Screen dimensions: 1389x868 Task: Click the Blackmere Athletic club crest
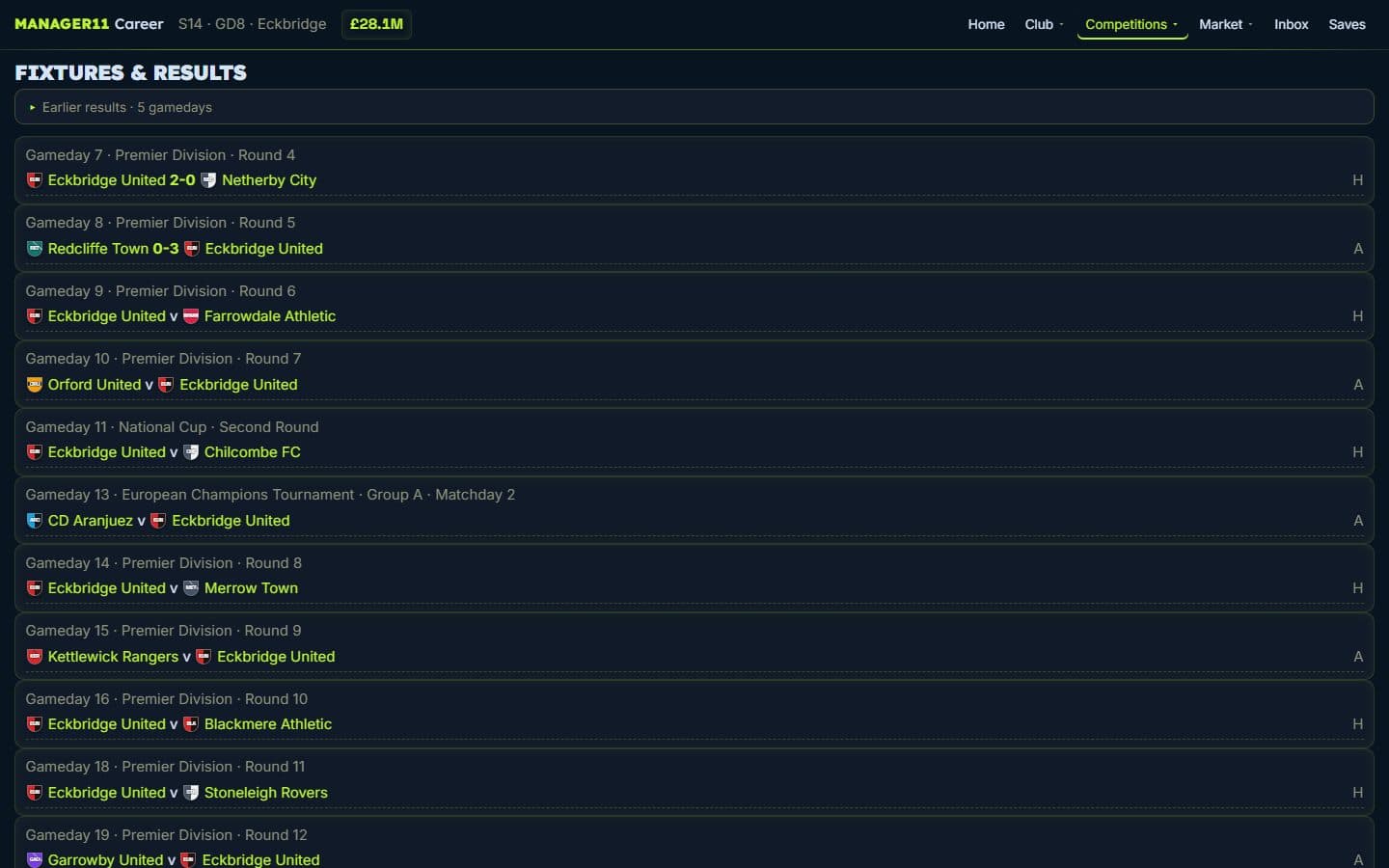pyautogui.click(x=191, y=724)
